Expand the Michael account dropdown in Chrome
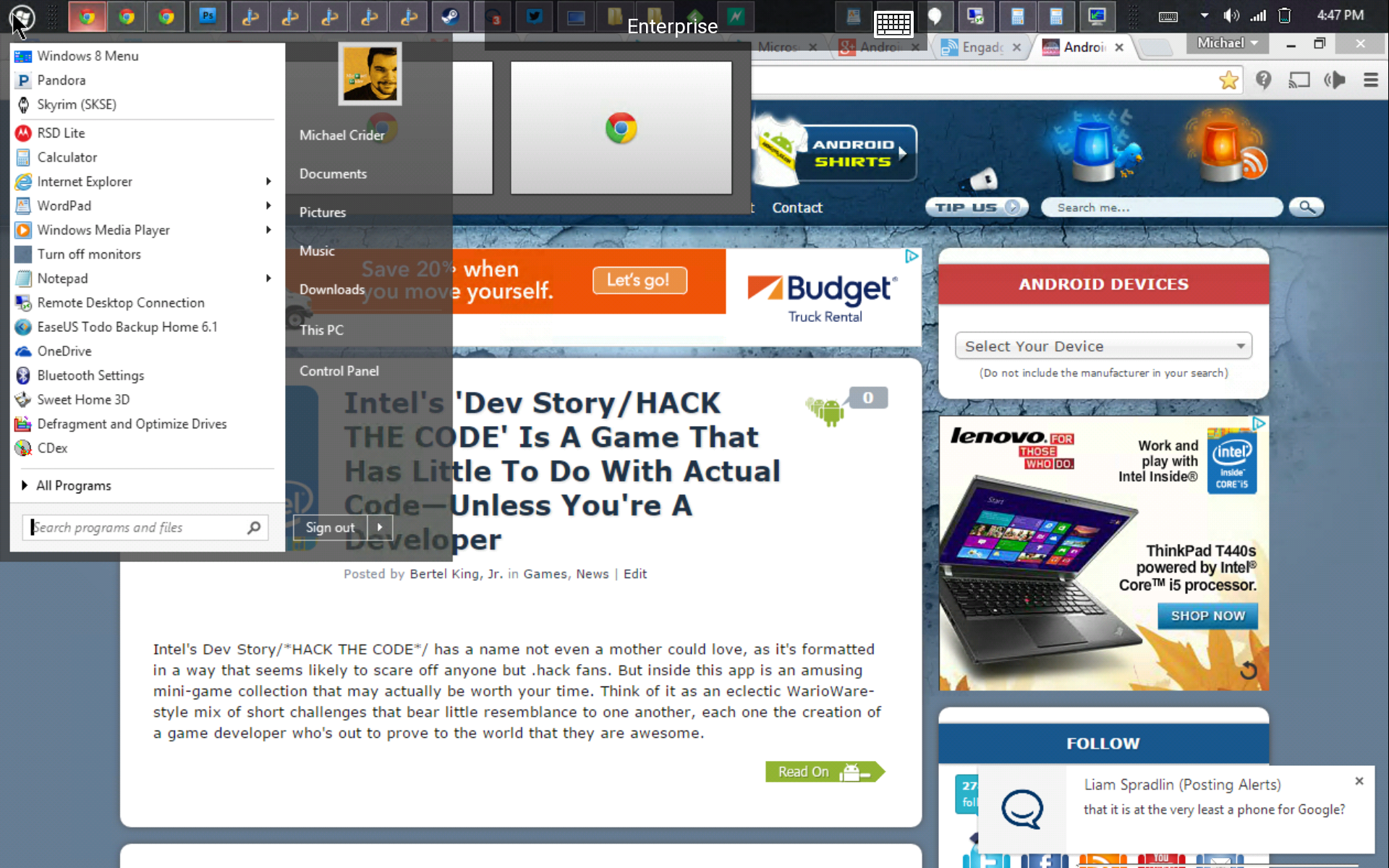Screen dimensions: 1389x868 (1227, 43)
